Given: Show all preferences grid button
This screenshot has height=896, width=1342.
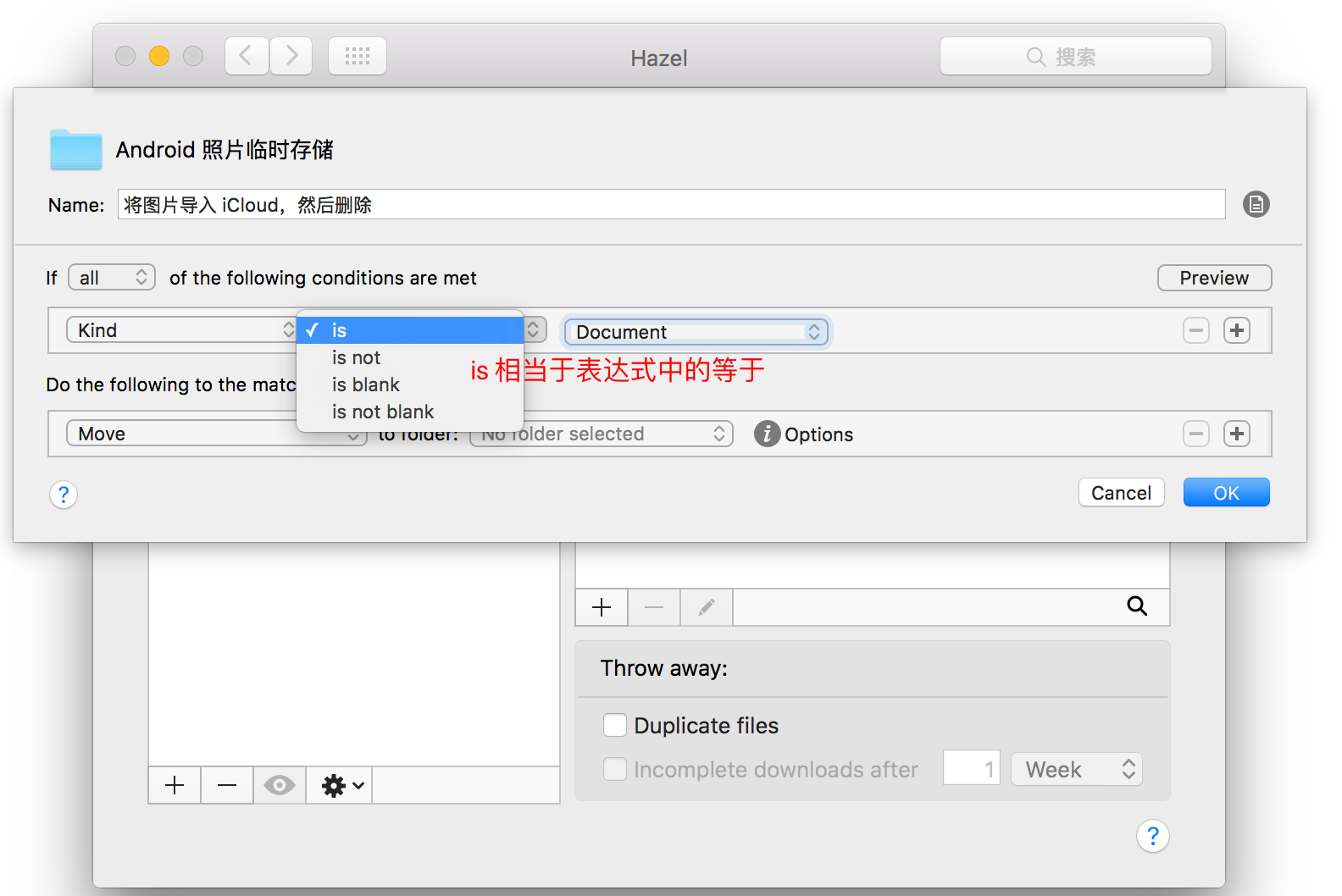Looking at the screenshot, I should tap(357, 57).
